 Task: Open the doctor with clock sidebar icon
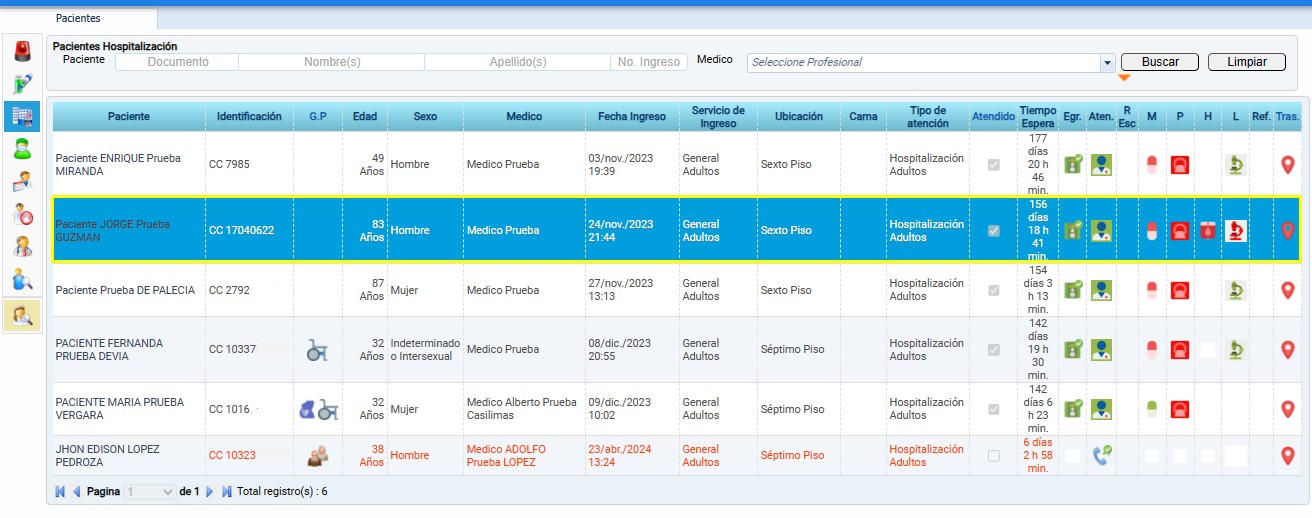[x=21, y=215]
